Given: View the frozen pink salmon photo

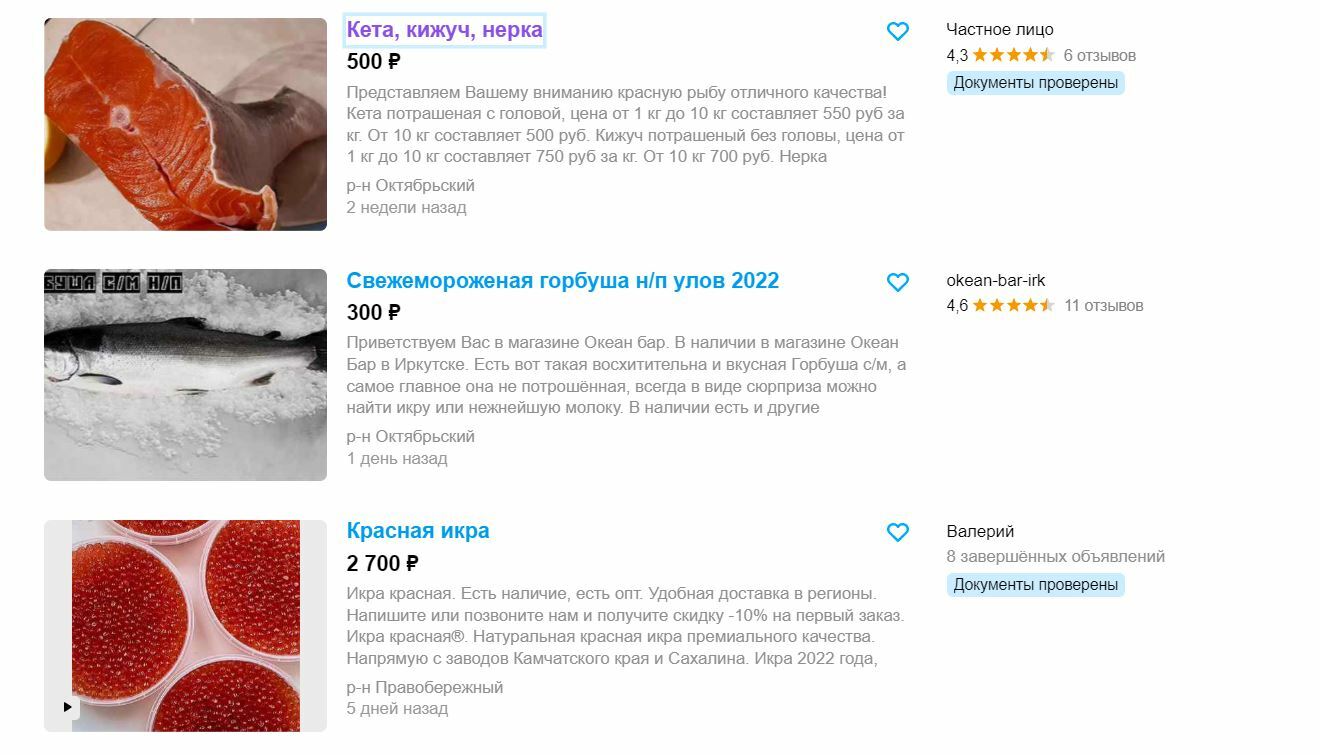Looking at the screenshot, I should click(185, 375).
